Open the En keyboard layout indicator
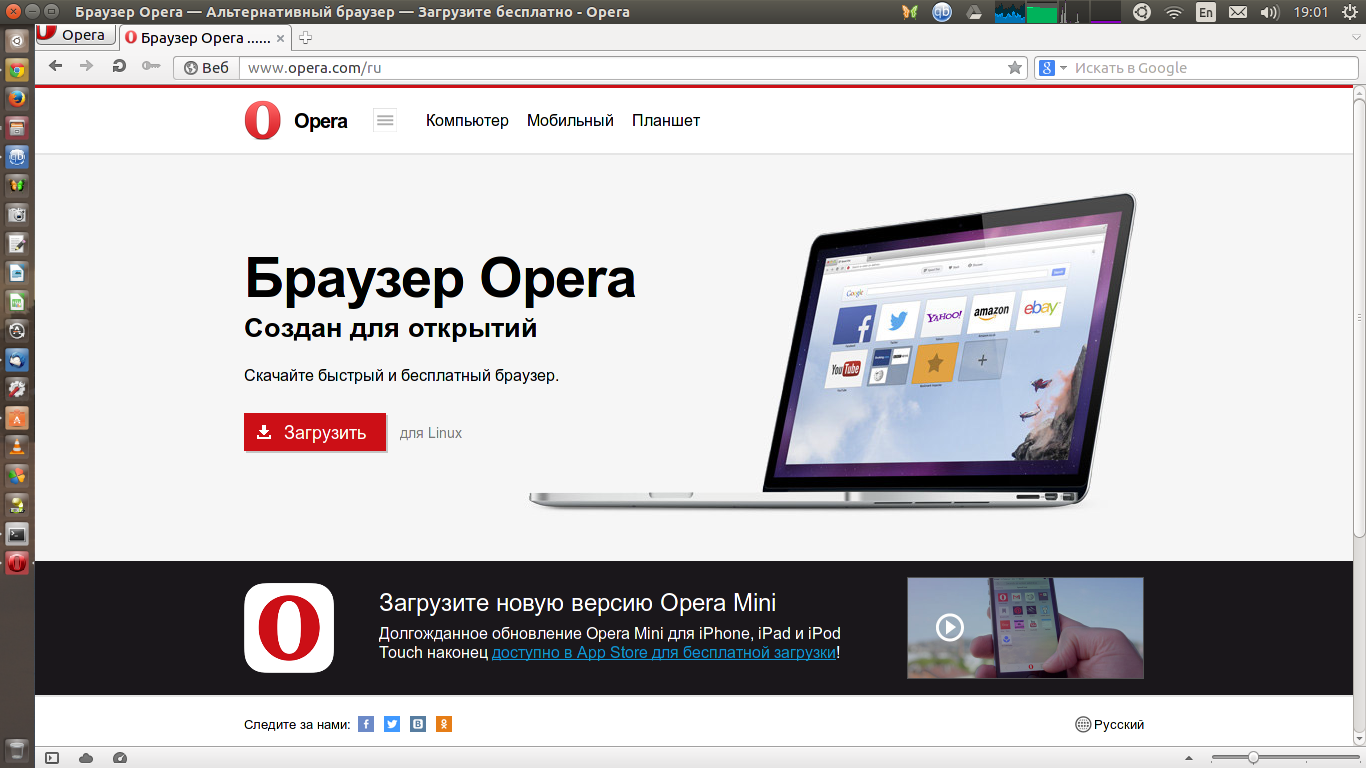This screenshot has width=1366, height=768. (x=1206, y=12)
